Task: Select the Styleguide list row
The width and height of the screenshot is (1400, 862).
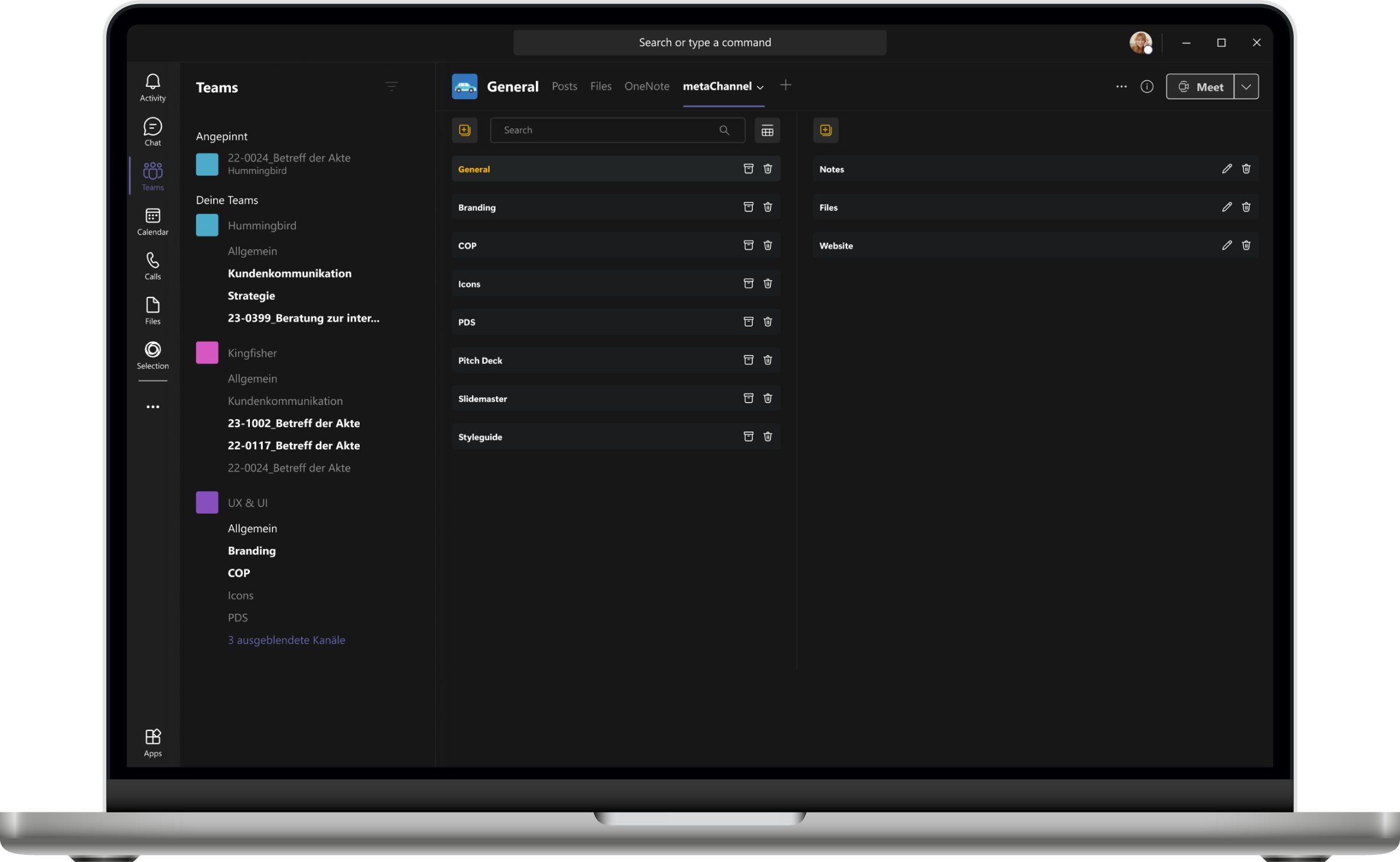Action: click(x=616, y=437)
